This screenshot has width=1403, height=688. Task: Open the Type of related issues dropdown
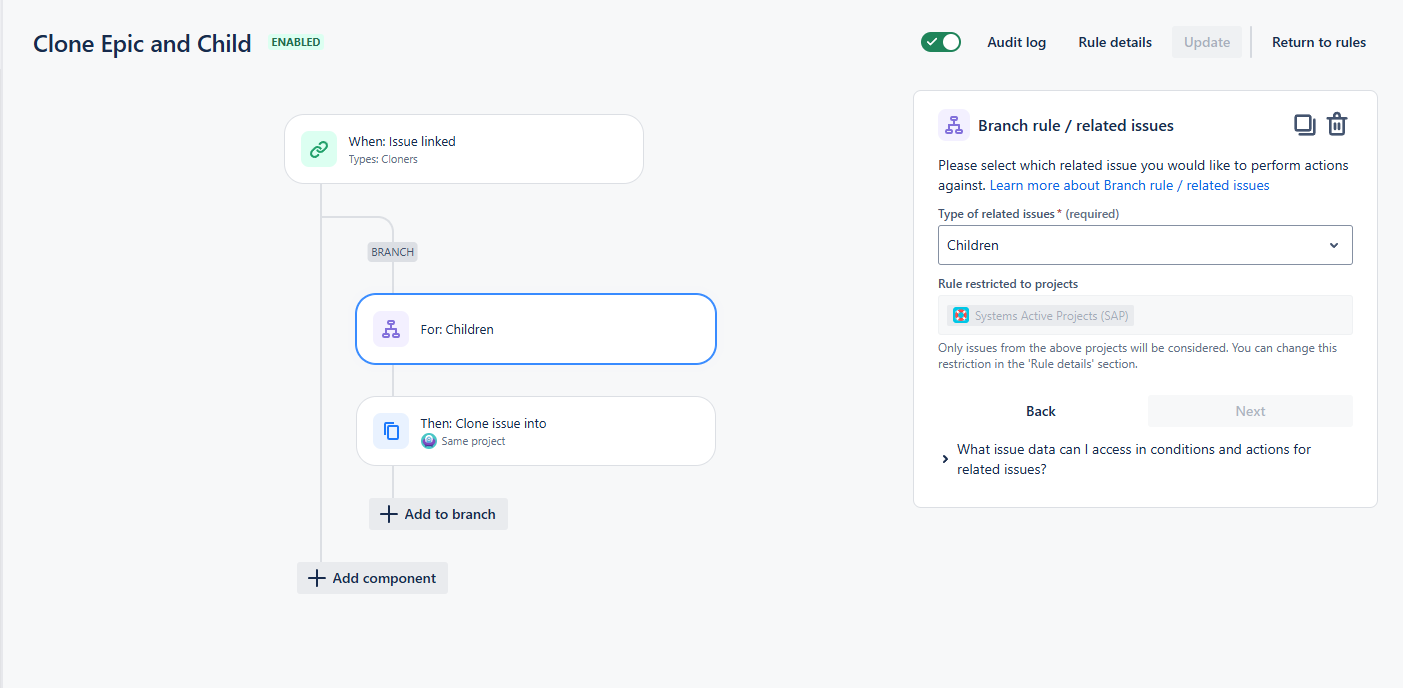pyautogui.click(x=1145, y=245)
